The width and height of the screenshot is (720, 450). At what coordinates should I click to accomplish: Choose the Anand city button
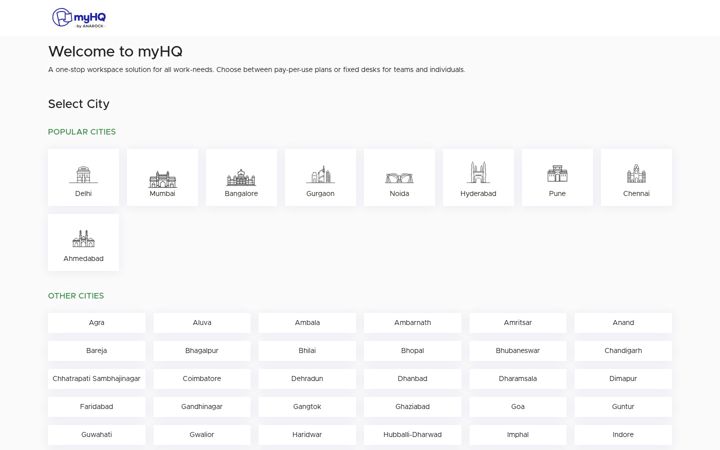click(x=623, y=323)
